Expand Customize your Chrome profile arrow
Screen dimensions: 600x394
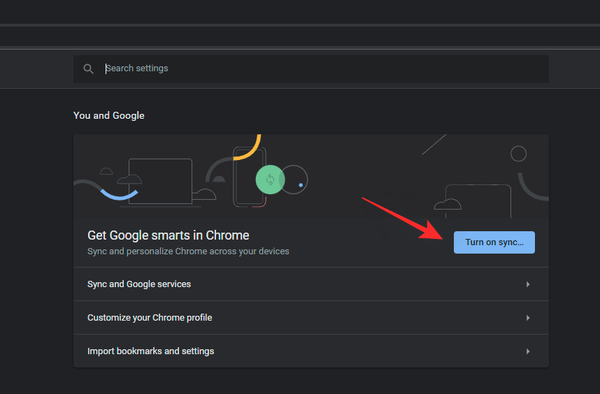[528, 318]
